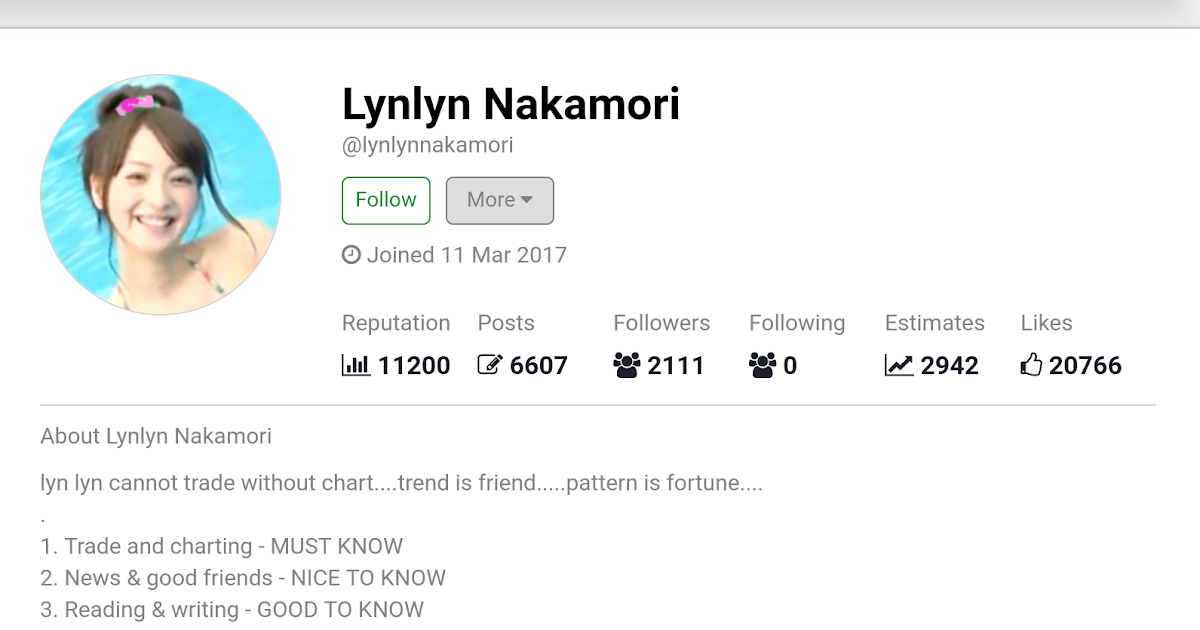The image size is (1200, 630).
Task: Click the @lynlynnakamori username handle
Action: [427, 145]
